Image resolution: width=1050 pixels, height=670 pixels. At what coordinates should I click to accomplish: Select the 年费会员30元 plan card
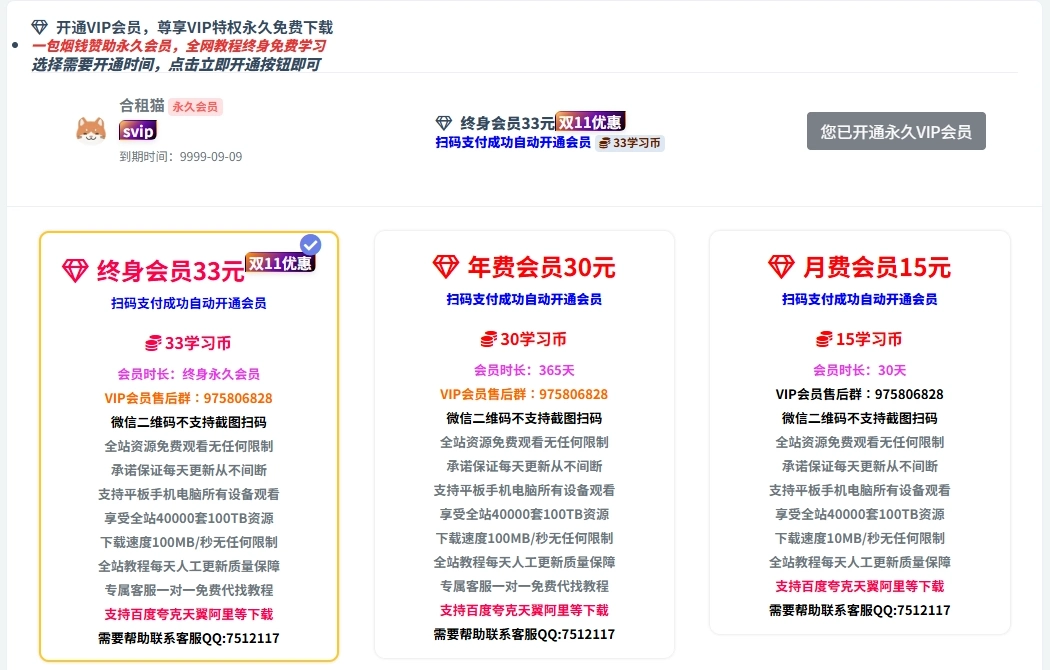[x=524, y=444]
